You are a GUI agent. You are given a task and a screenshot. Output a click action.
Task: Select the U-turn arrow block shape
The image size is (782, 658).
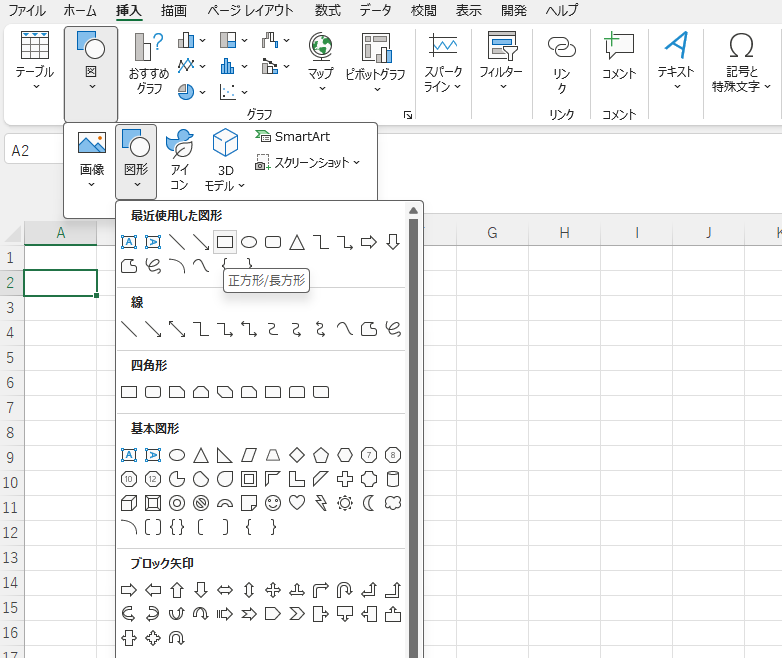point(345,590)
